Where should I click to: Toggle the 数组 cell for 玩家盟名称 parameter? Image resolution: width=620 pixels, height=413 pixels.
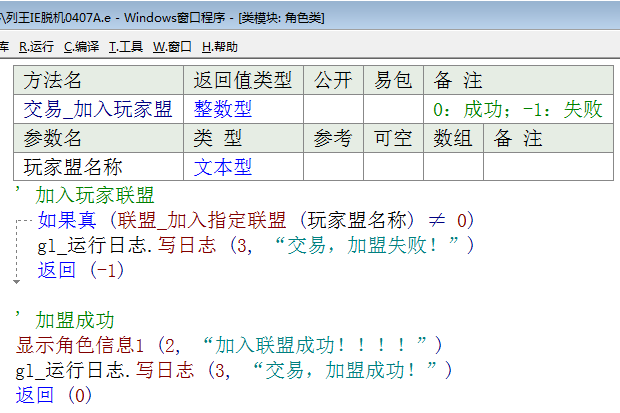[x=453, y=167]
